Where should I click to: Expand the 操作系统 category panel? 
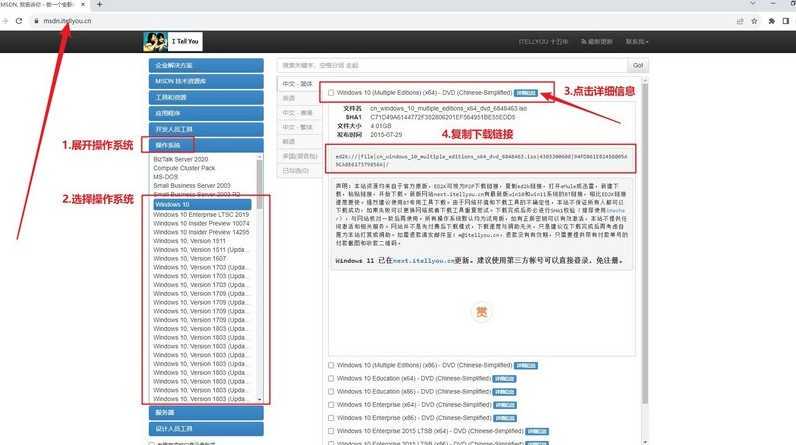click(207, 146)
